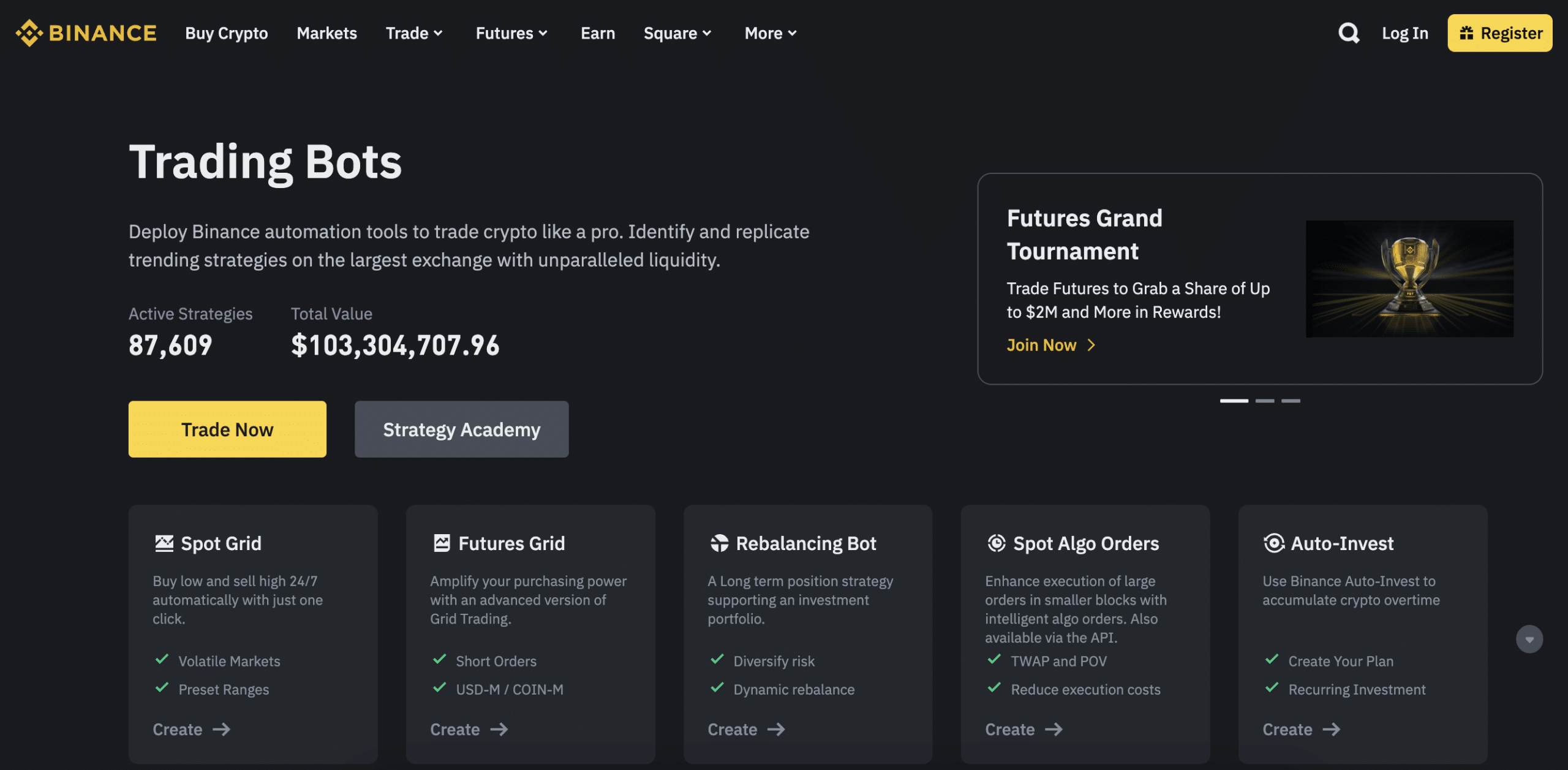Click the Register gift box icon
1568x770 pixels.
(x=1466, y=32)
